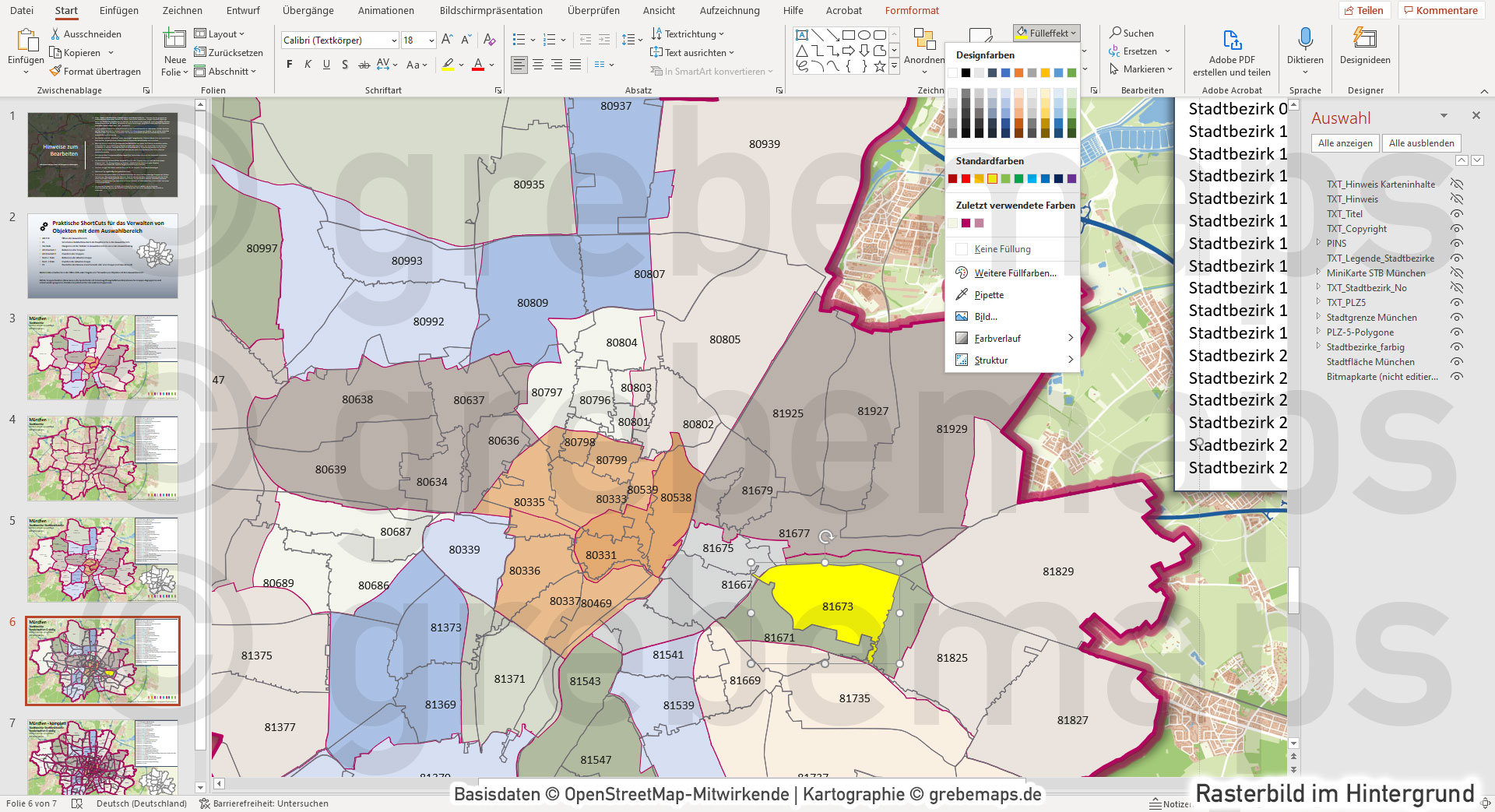
Task: Pick the yellow standard color swatch
Action: click(991, 178)
